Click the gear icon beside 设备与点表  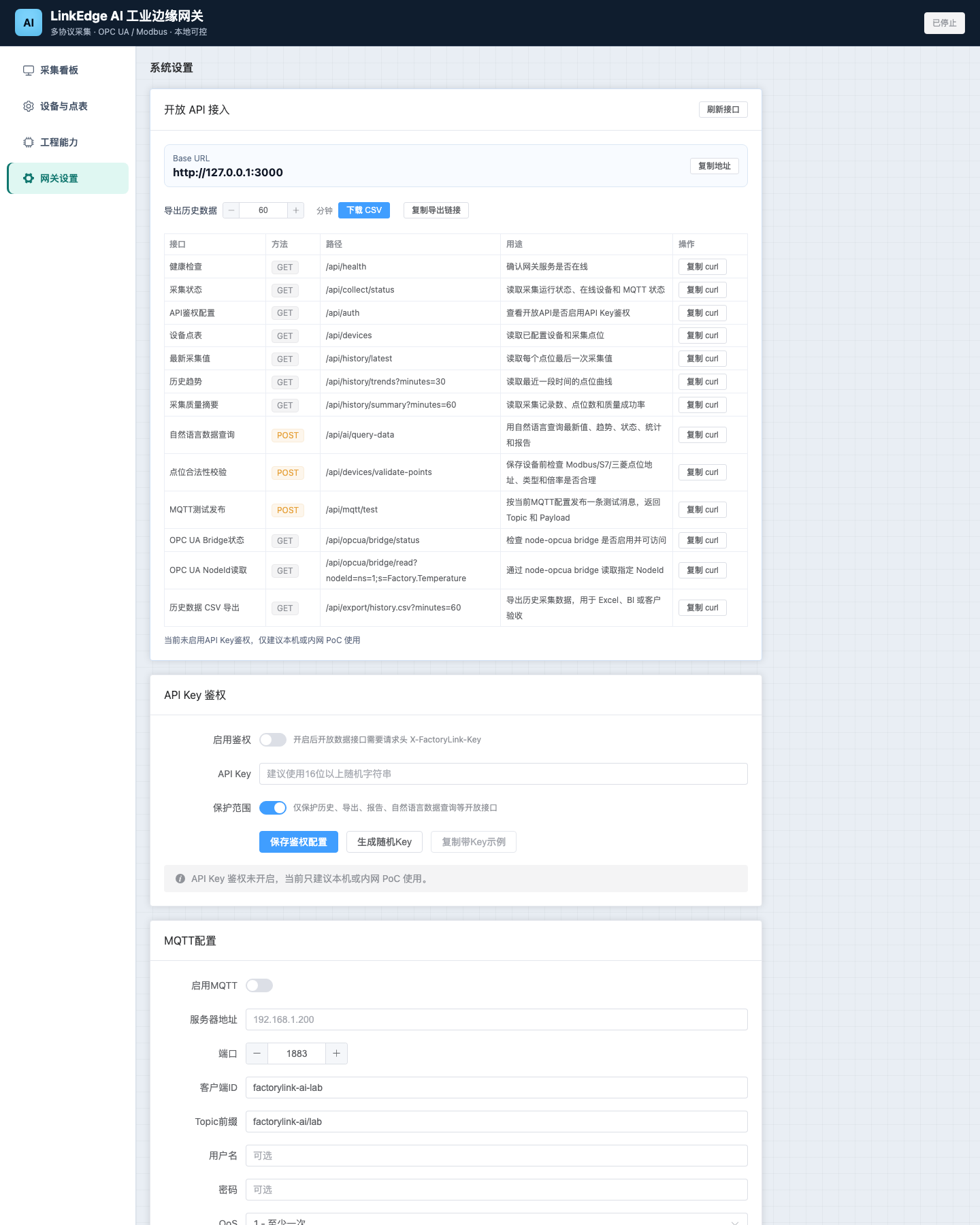click(x=29, y=106)
